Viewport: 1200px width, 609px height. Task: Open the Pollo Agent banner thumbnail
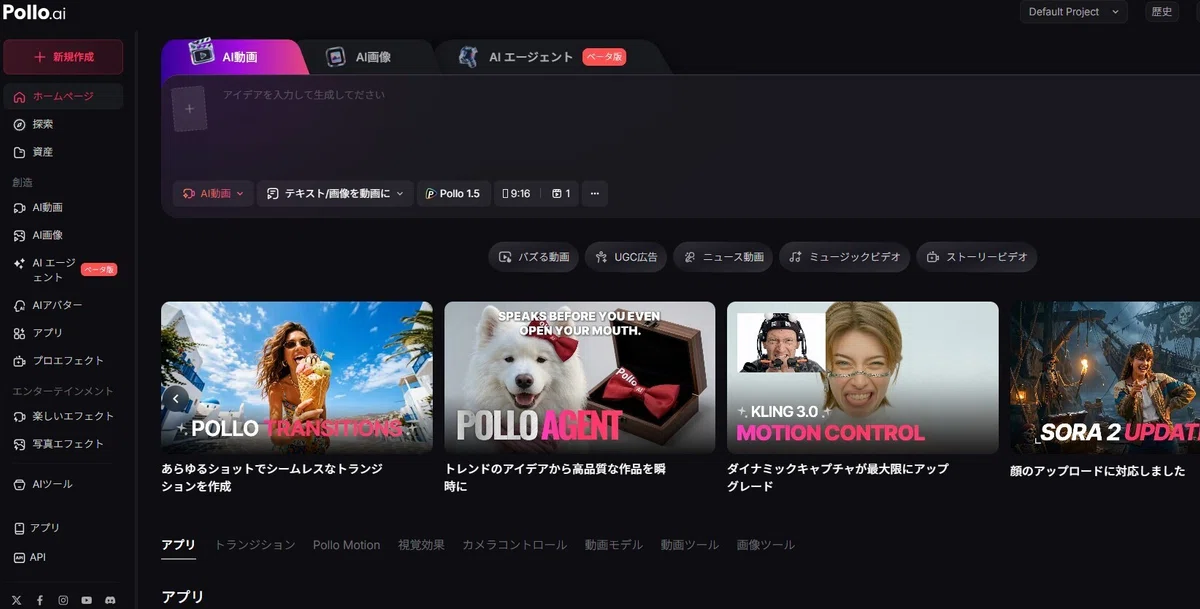[x=580, y=378]
